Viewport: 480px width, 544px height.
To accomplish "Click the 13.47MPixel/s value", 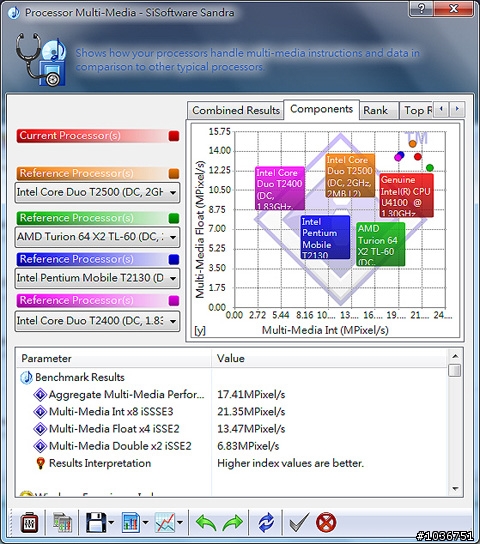I will tap(251, 429).
